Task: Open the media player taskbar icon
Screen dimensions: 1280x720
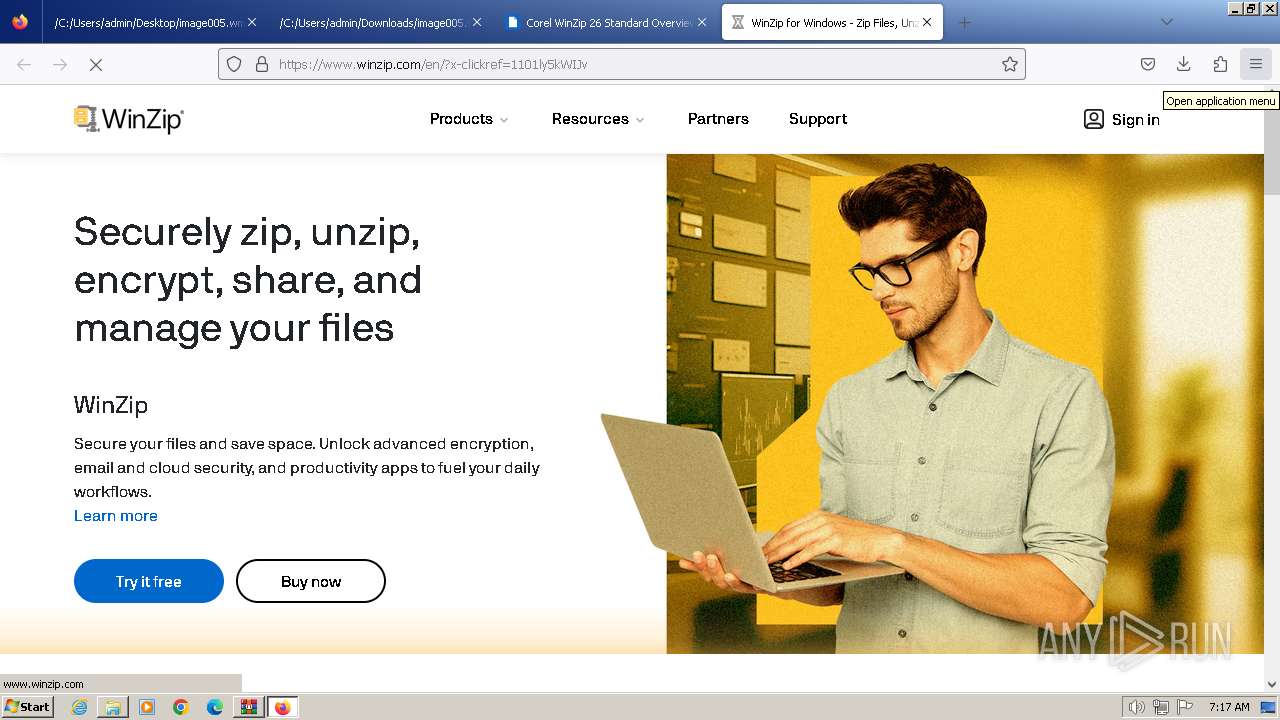Action: point(147,707)
